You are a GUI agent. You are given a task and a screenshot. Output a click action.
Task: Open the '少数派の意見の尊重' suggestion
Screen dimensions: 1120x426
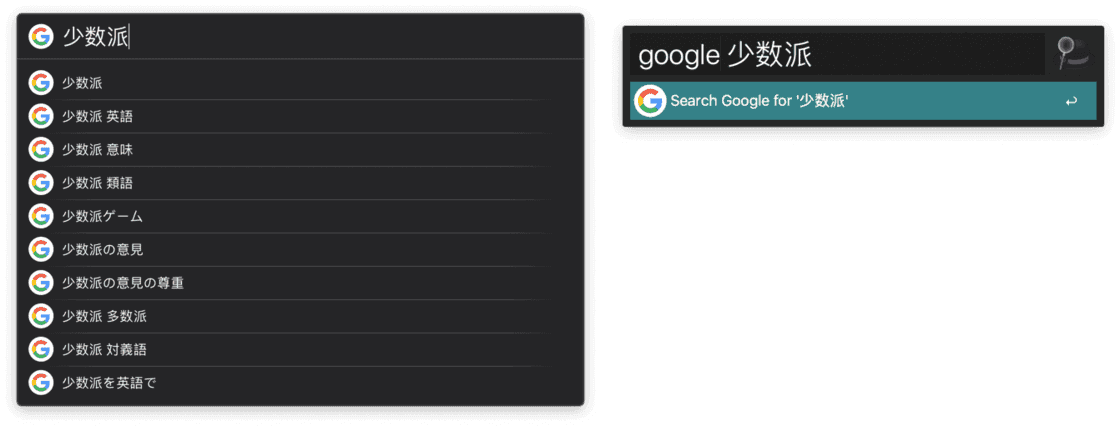300,282
